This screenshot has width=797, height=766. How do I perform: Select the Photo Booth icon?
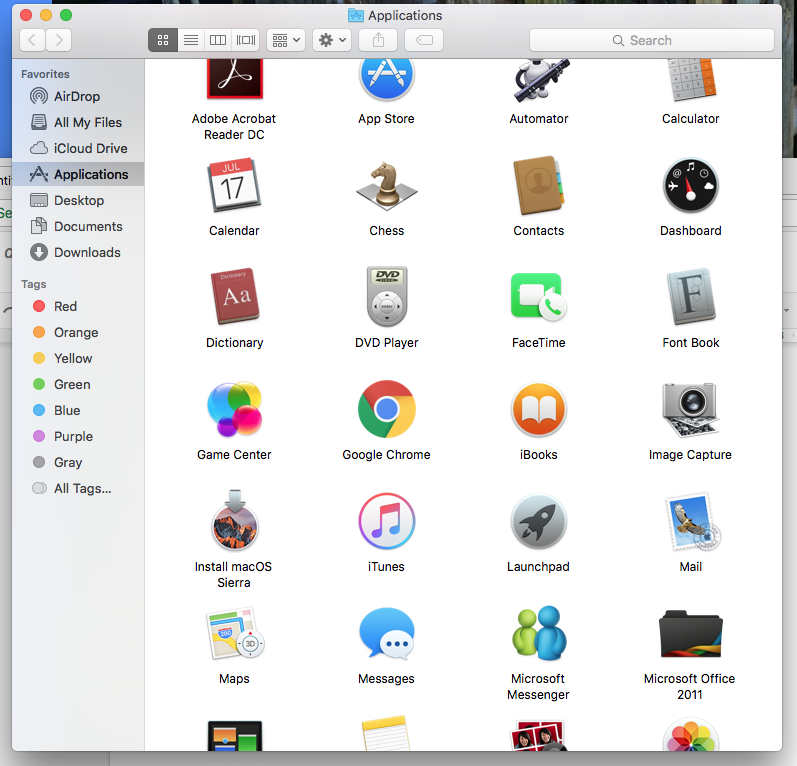pos(538,736)
